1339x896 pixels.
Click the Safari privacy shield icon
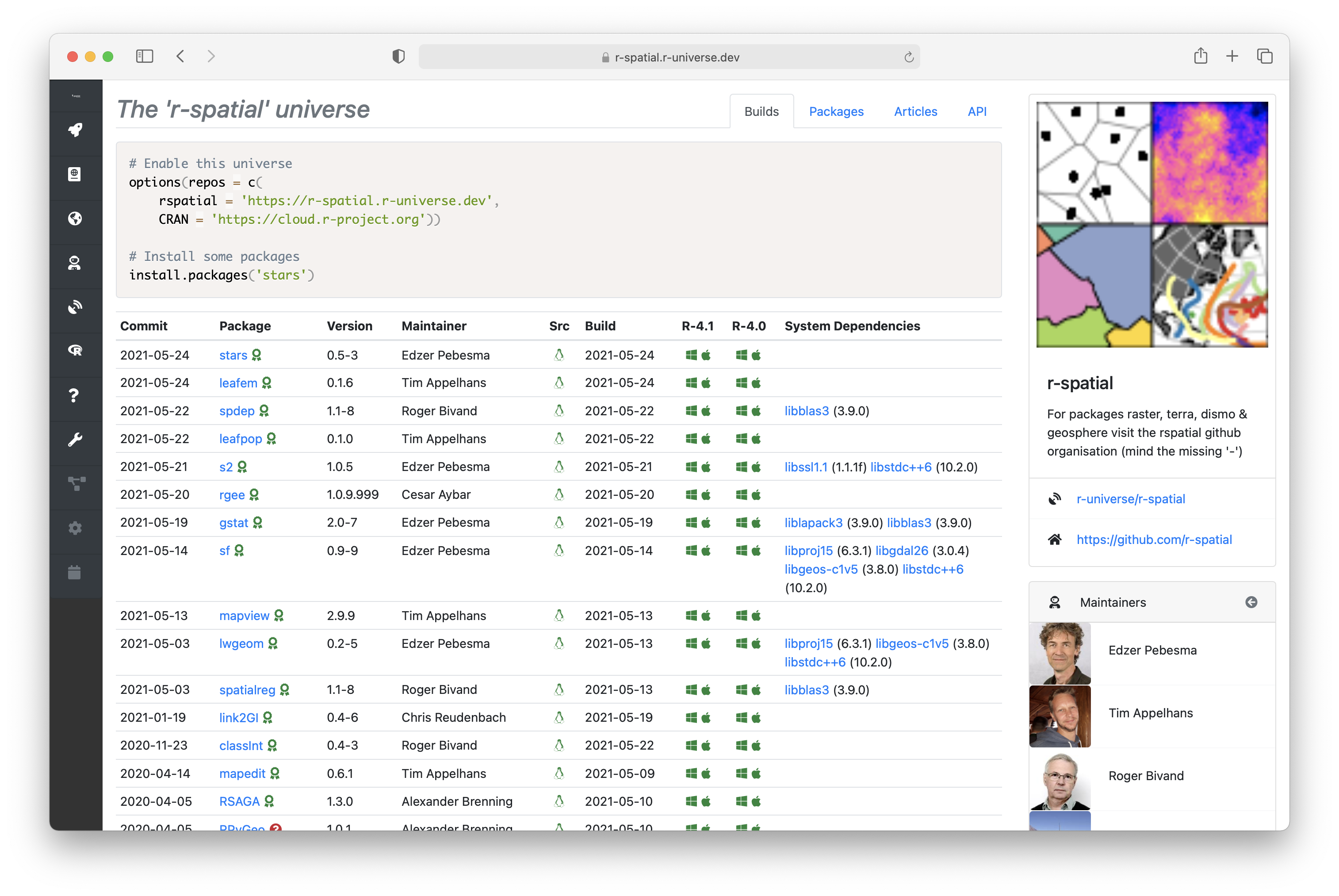click(399, 56)
